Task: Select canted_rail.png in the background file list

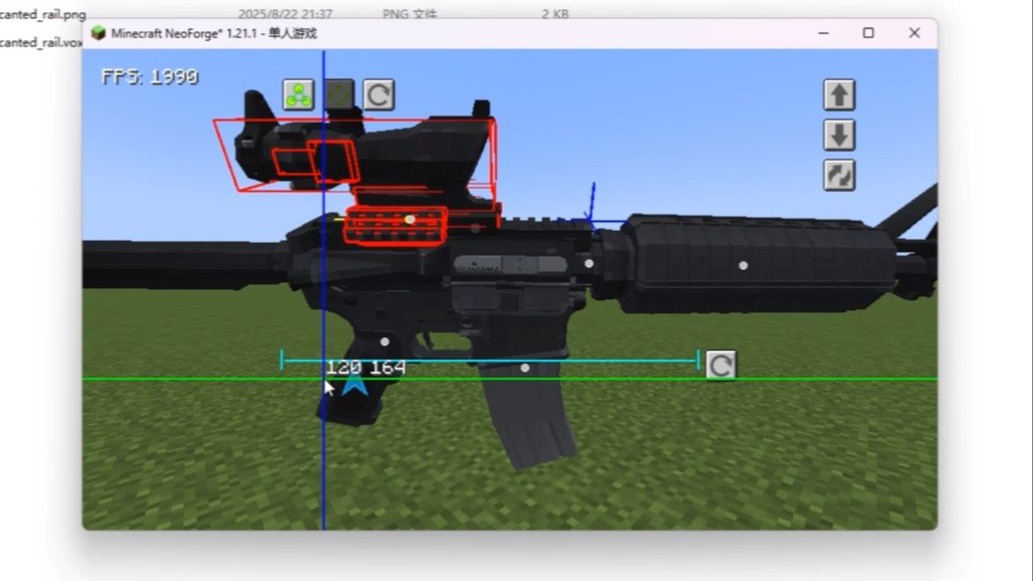Action: [43, 14]
